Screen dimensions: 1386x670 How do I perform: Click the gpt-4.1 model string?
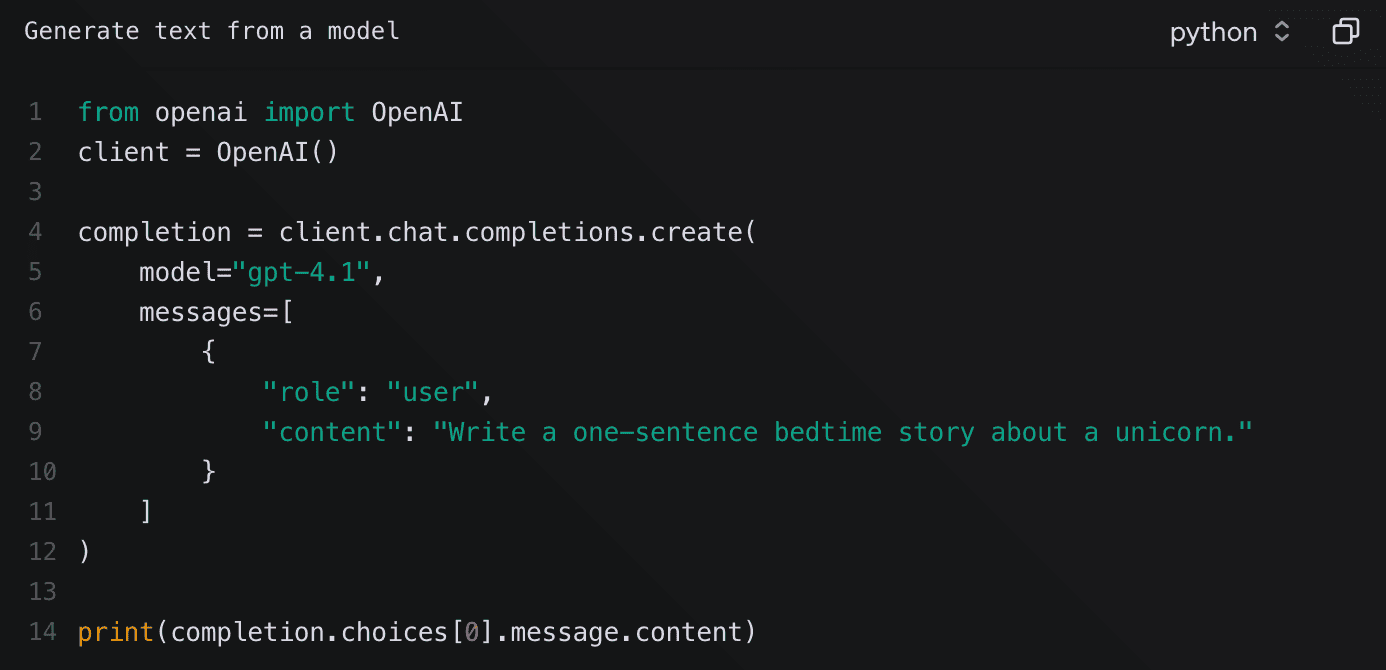point(305,271)
